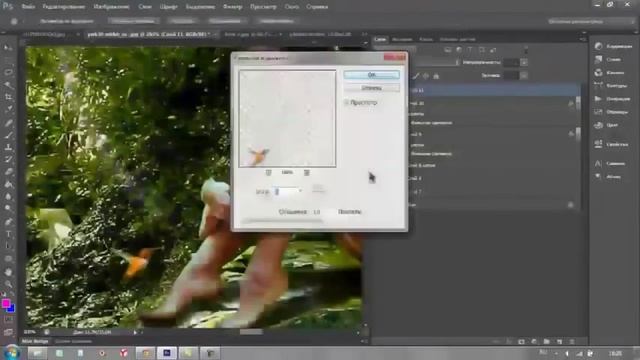
Task: Select the Move tool
Action: tap(8, 48)
